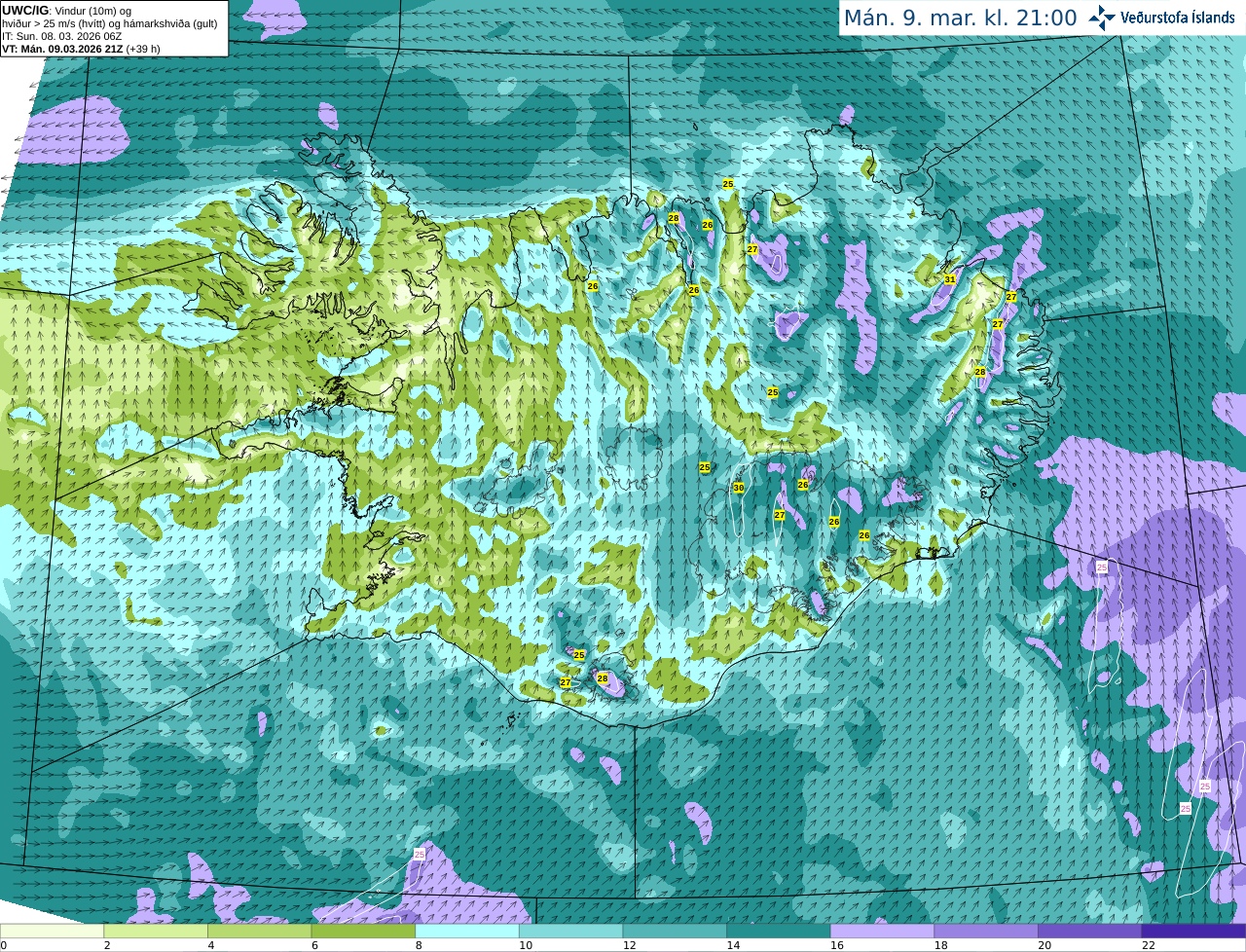Click the scale value 12

630,945
